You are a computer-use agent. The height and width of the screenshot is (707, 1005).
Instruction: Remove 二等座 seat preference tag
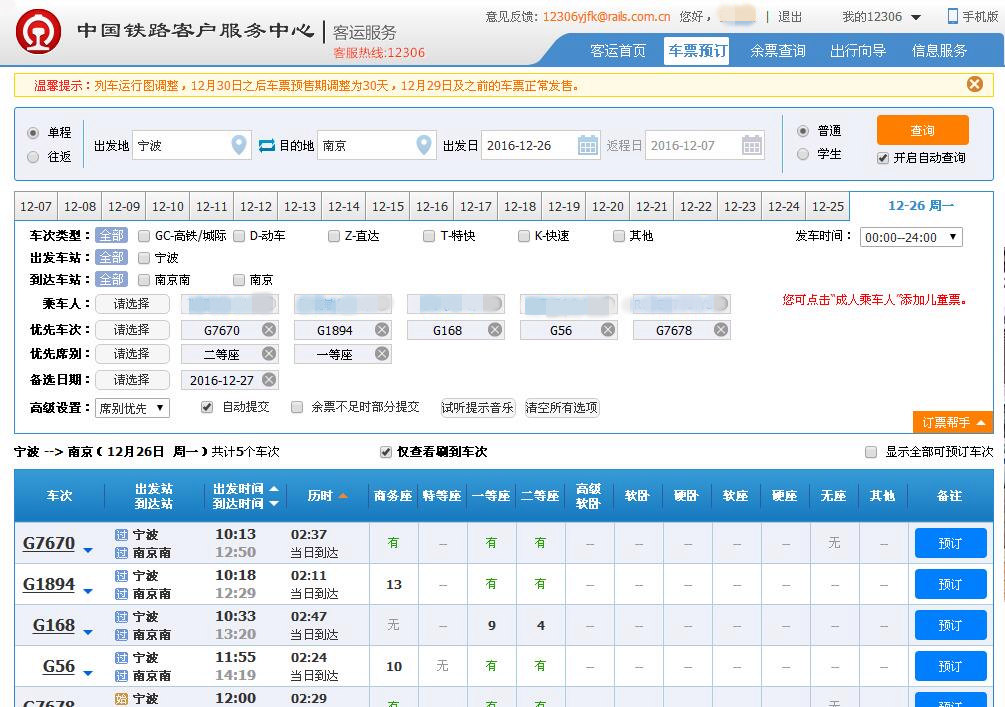point(269,354)
